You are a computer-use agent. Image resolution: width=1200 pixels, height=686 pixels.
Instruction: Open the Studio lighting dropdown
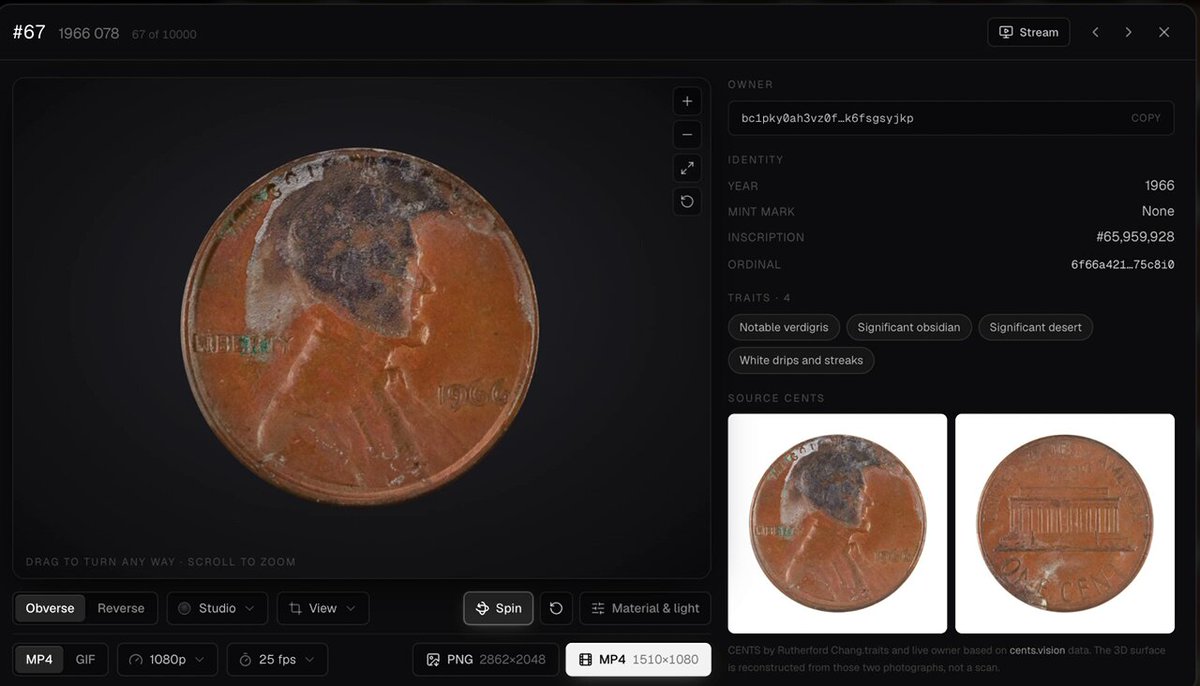tap(217, 608)
